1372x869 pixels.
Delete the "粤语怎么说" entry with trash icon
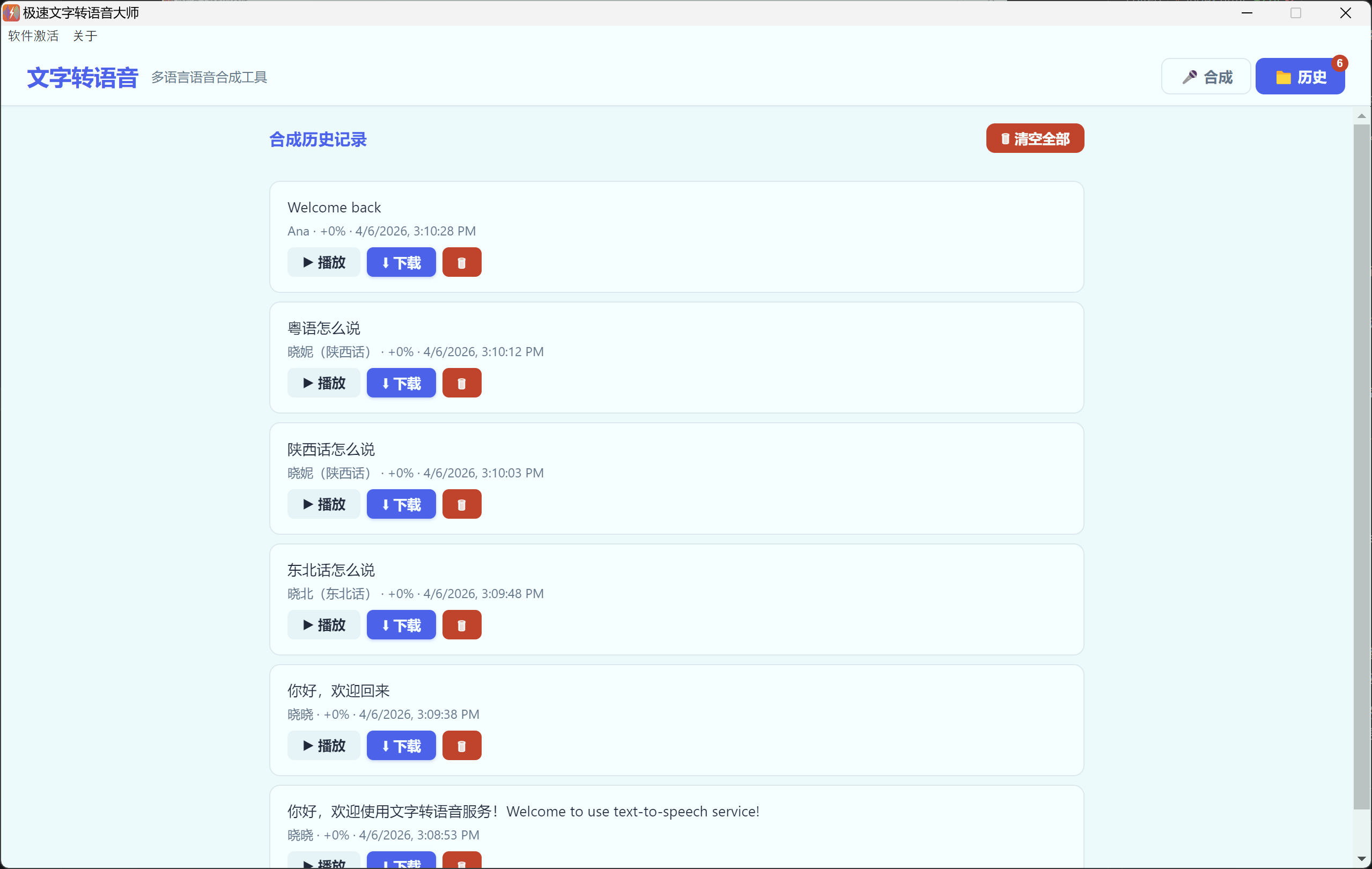click(461, 382)
